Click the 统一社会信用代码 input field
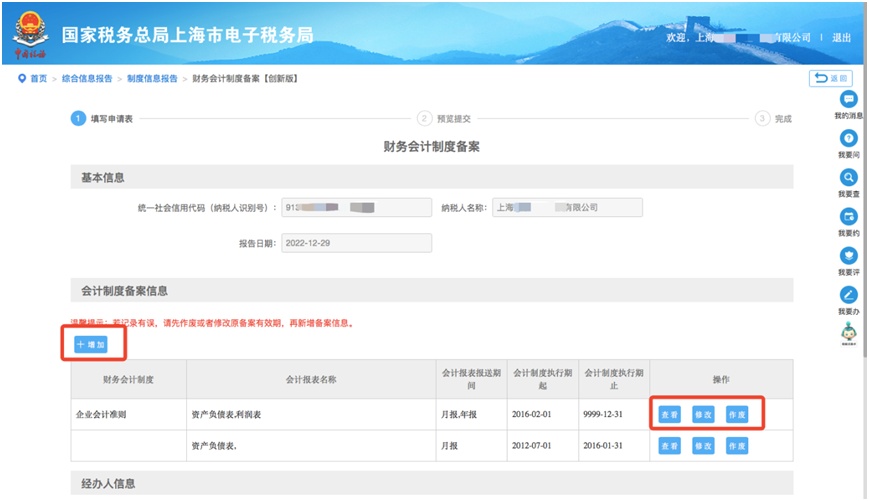869x501 pixels. click(x=356, y=207)
